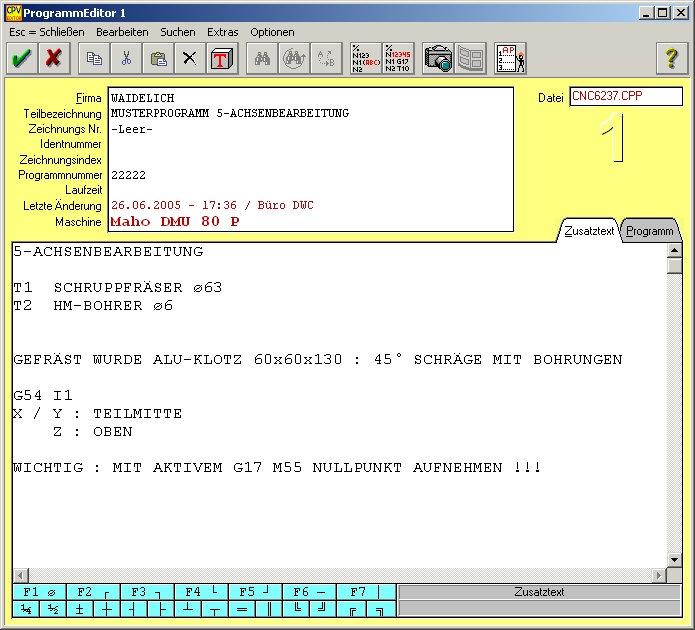Click the black X delete icon
Viewport: 695px width, 630px height.
point(189,59)
